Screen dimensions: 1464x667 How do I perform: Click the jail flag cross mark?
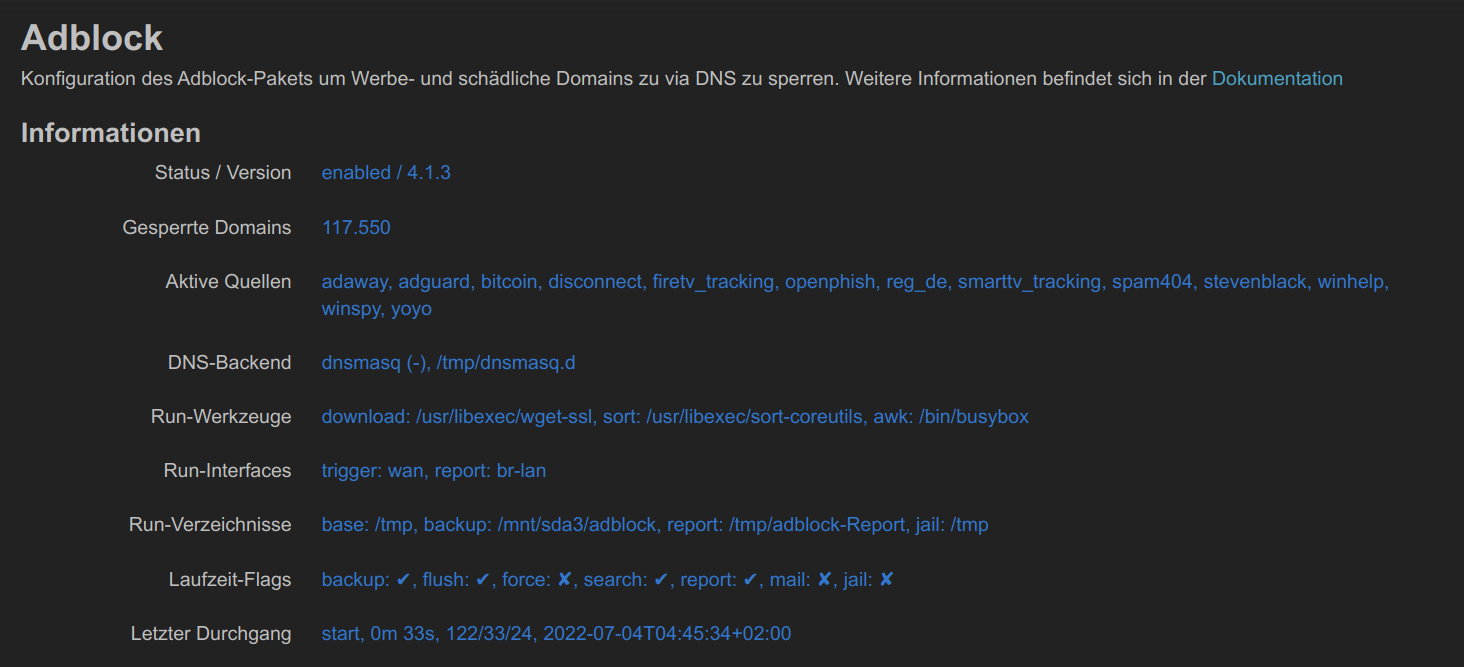coord(886,579)
